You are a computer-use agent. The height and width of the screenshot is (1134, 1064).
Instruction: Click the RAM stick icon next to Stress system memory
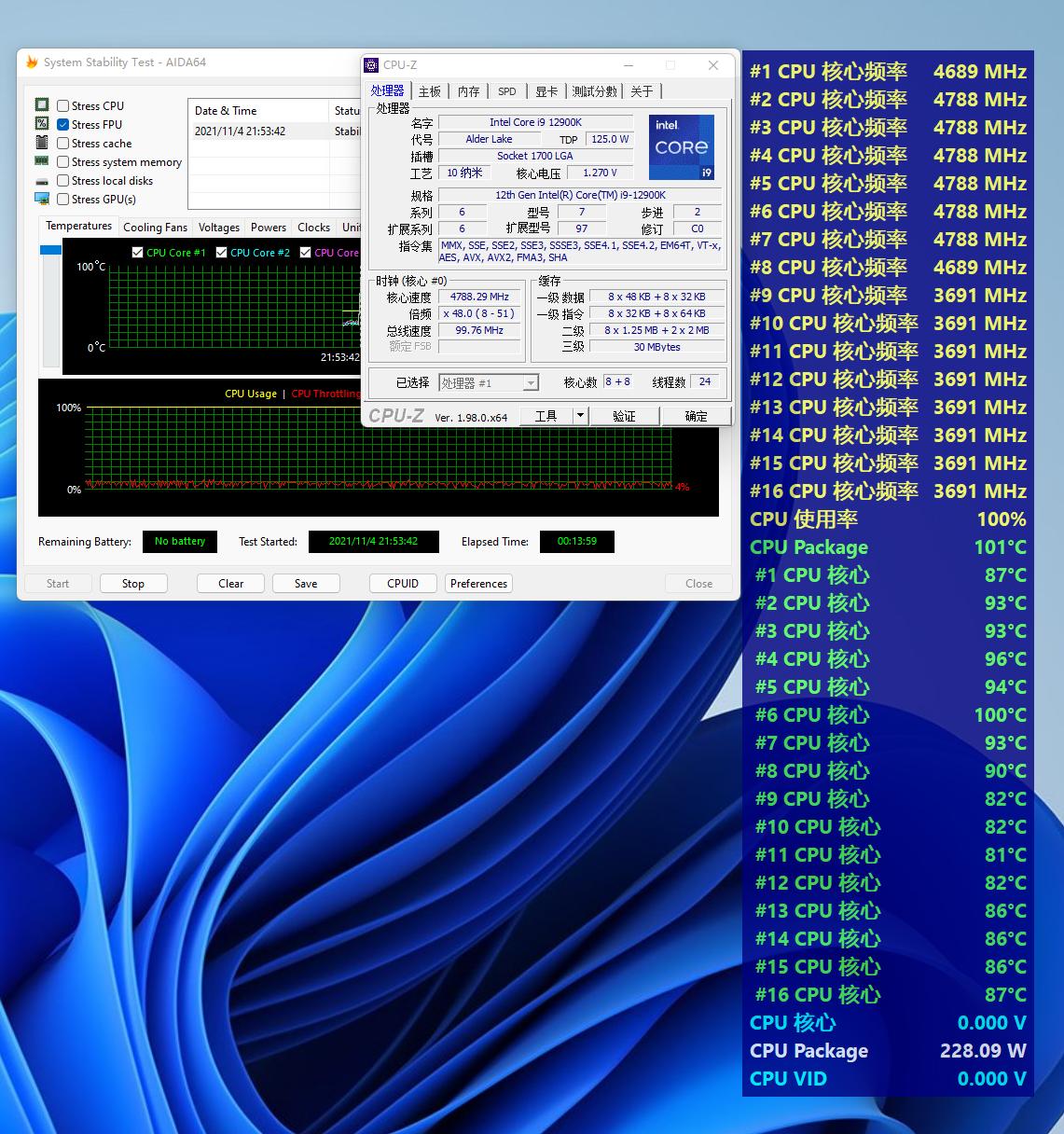42,161
